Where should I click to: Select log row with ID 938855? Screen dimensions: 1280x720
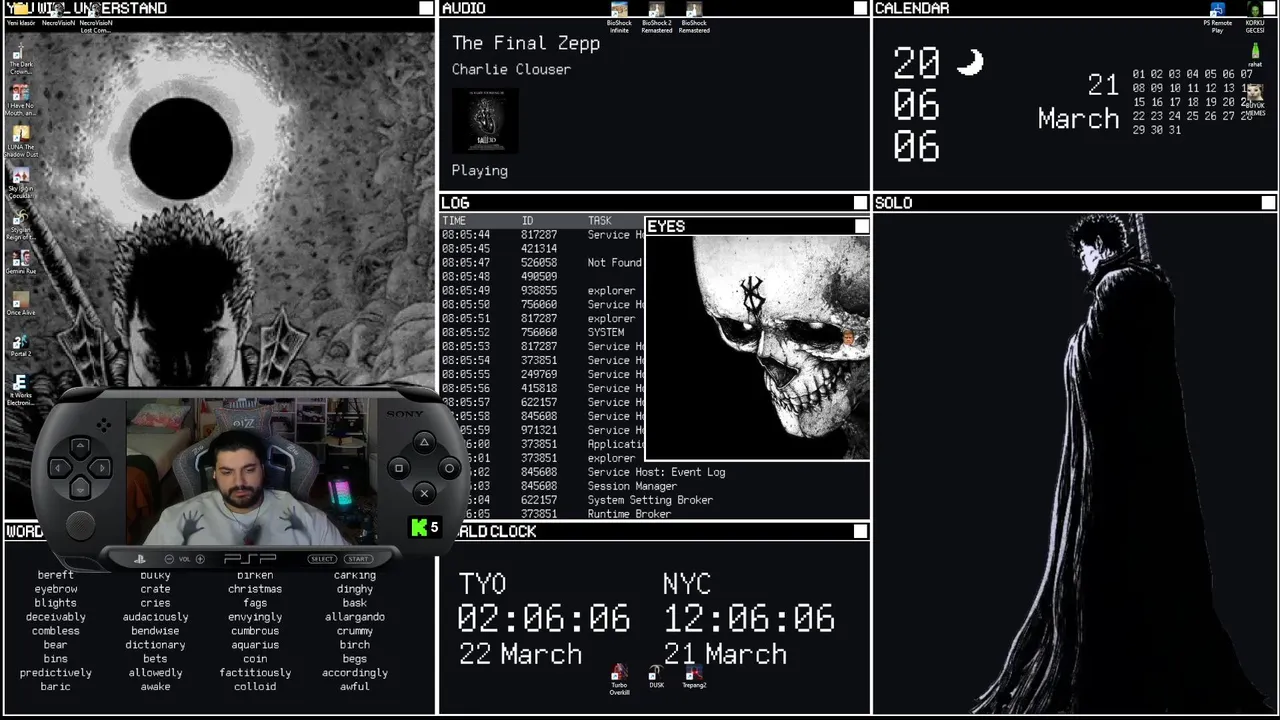coord(543,291)
